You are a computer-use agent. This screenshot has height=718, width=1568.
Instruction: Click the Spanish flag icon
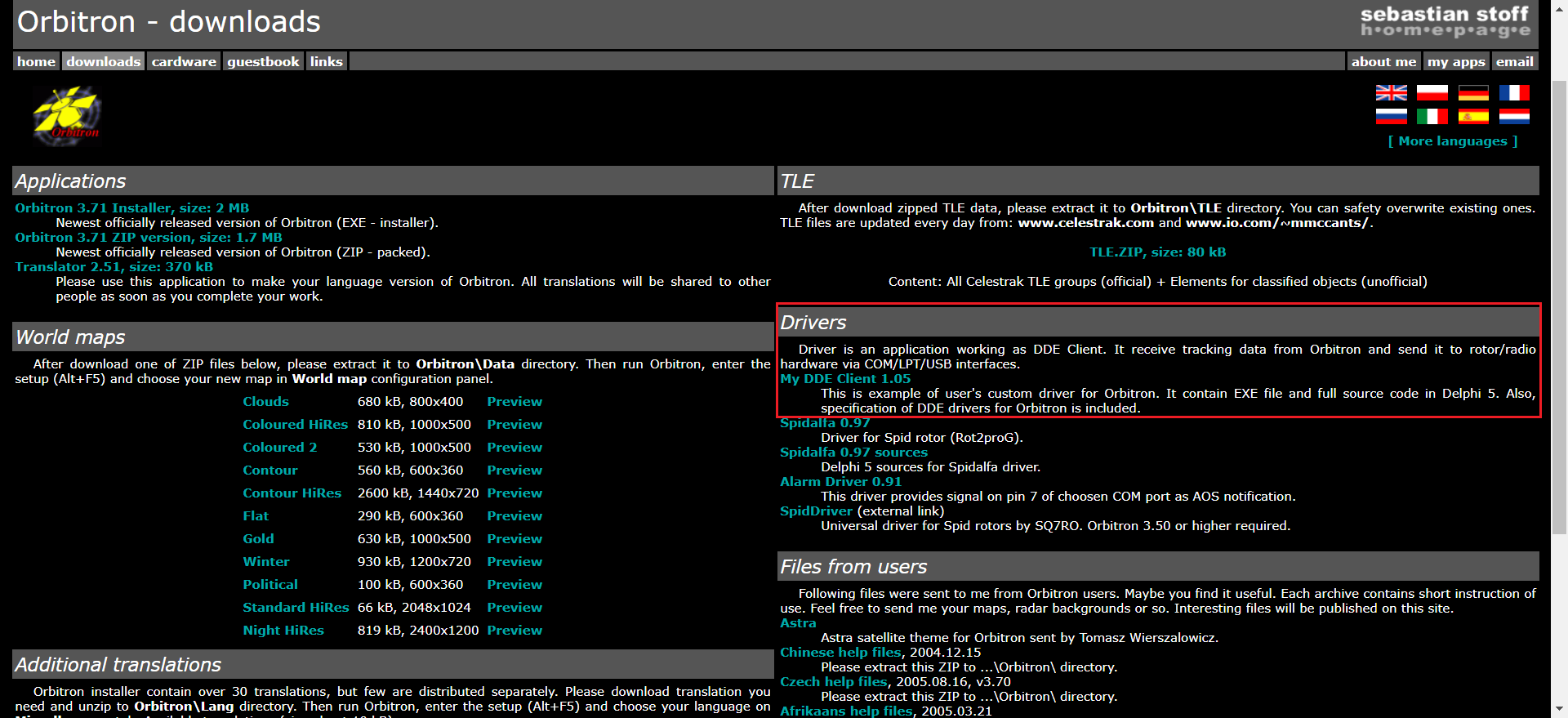1473,117
